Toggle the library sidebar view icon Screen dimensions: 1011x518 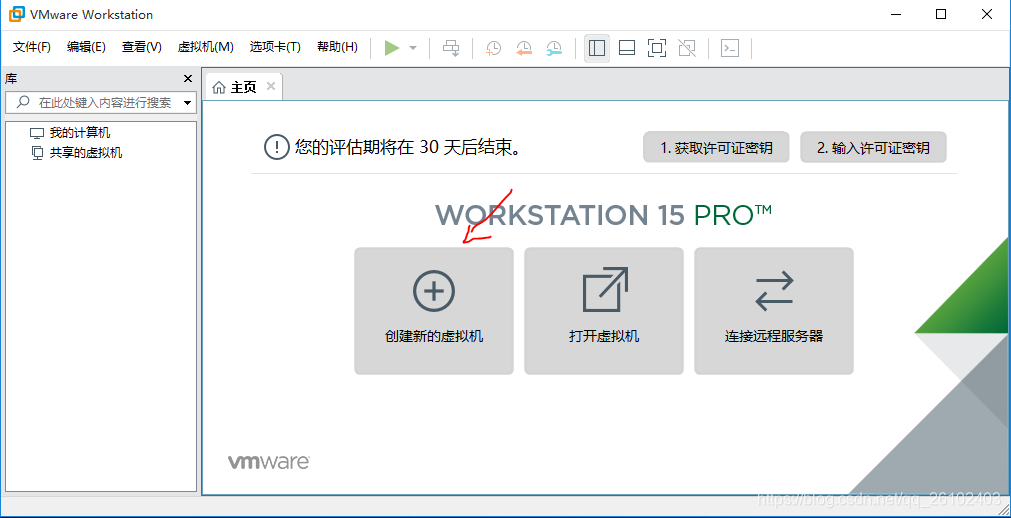coord(597,48)
